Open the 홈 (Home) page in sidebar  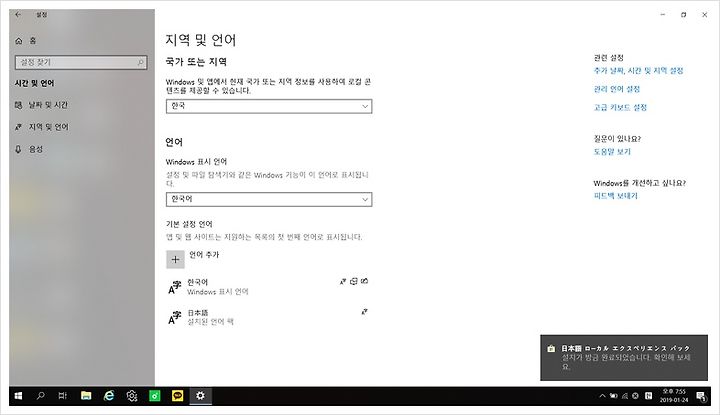coord(26,41)
